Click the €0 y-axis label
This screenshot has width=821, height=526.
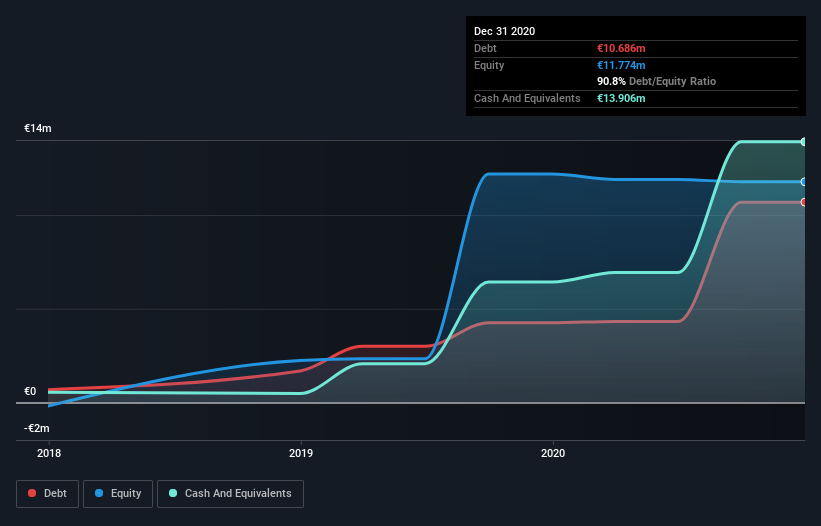(30, 391)
